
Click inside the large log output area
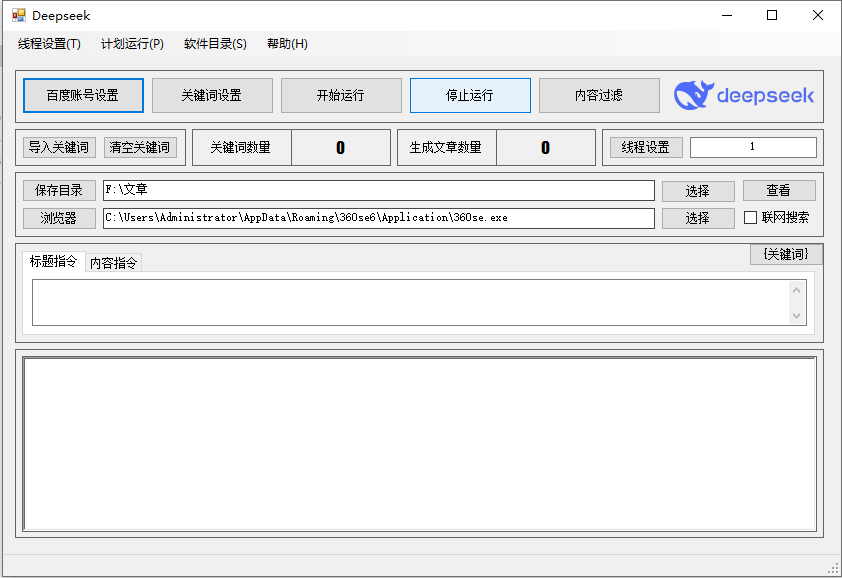pyautogui.click(x=419, y=444)
